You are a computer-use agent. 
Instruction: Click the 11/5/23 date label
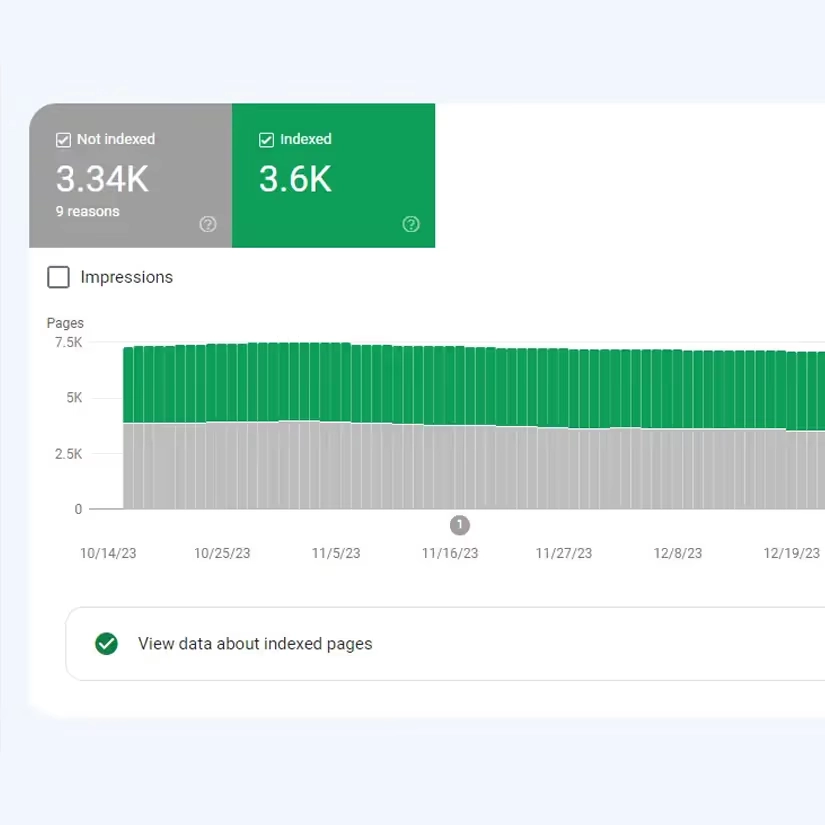coord(336,554)
